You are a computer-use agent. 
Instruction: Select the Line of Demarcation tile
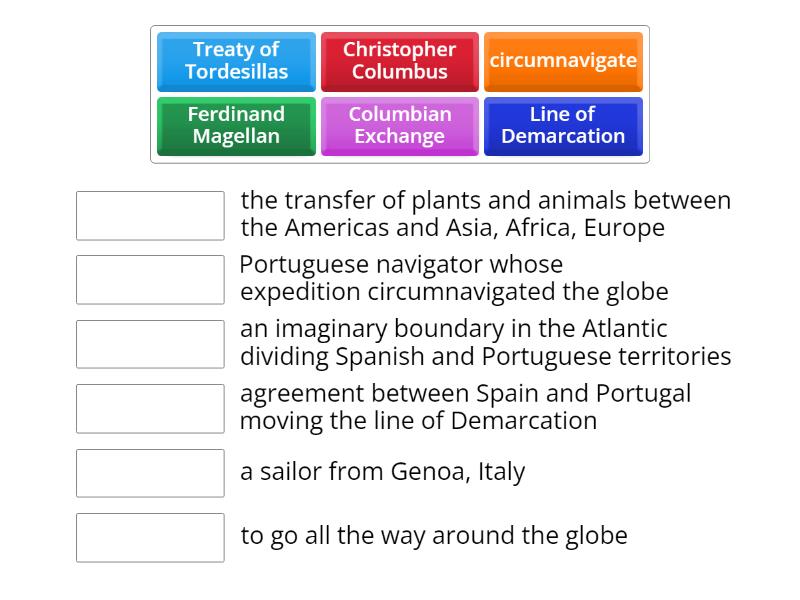(563, 127)
